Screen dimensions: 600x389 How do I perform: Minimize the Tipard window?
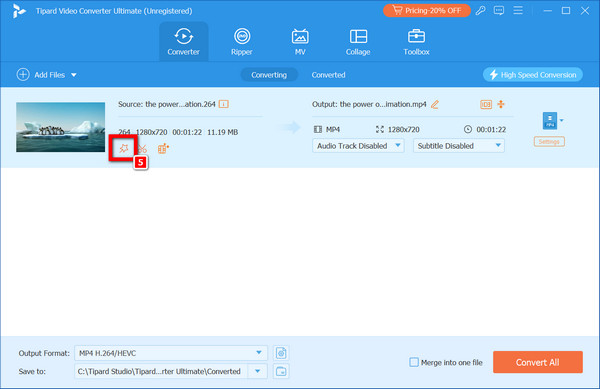548,11
